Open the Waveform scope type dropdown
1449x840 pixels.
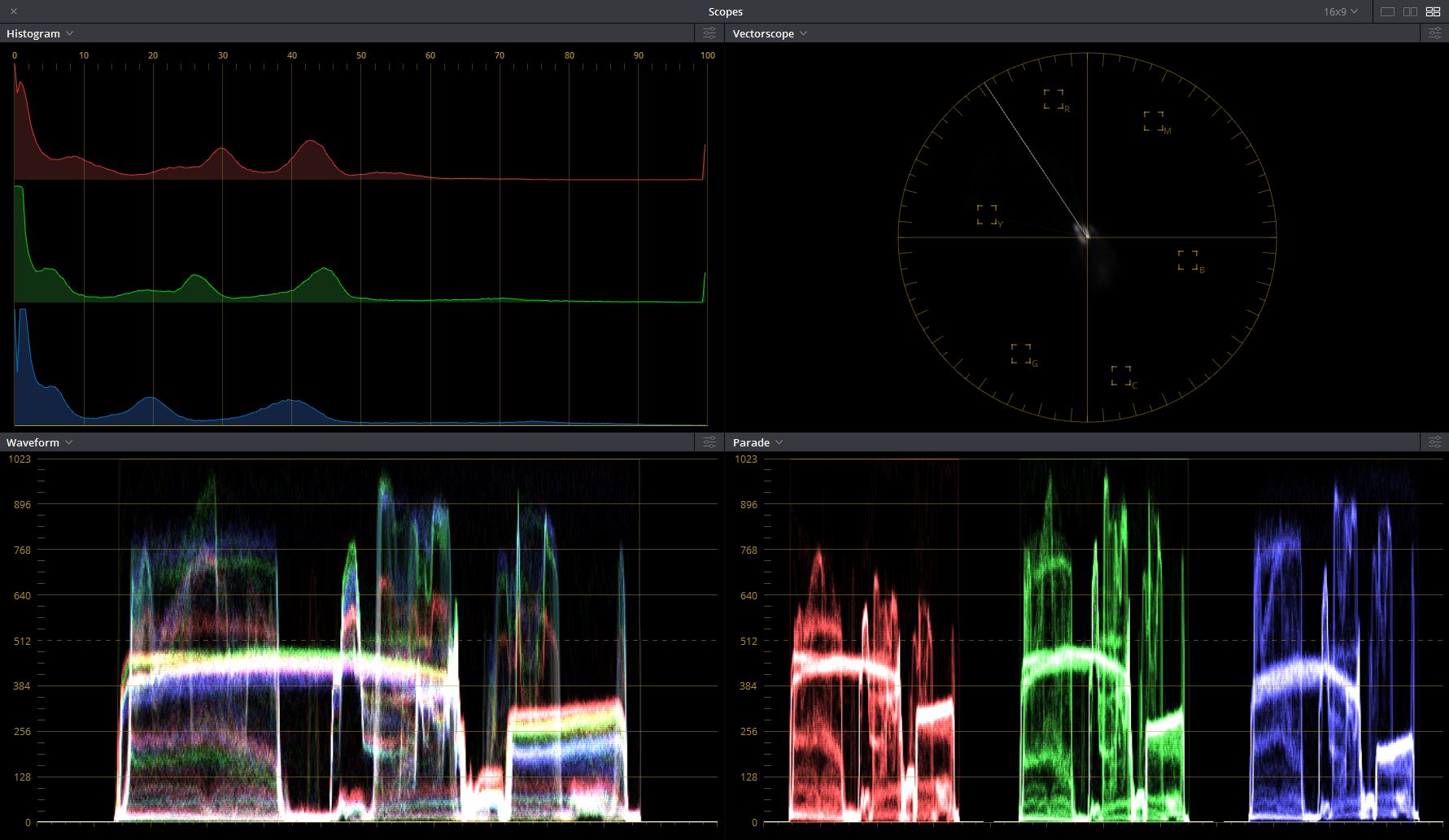[x=39, y=442]
